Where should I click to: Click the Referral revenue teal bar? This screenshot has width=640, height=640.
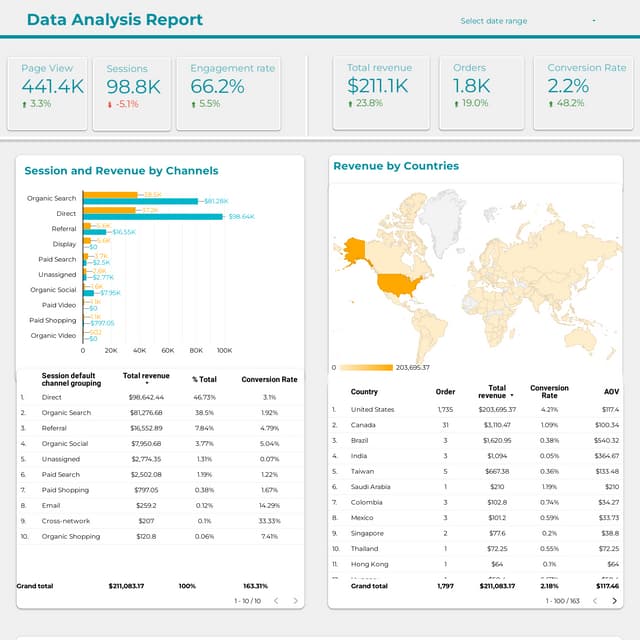pos(95,232)
